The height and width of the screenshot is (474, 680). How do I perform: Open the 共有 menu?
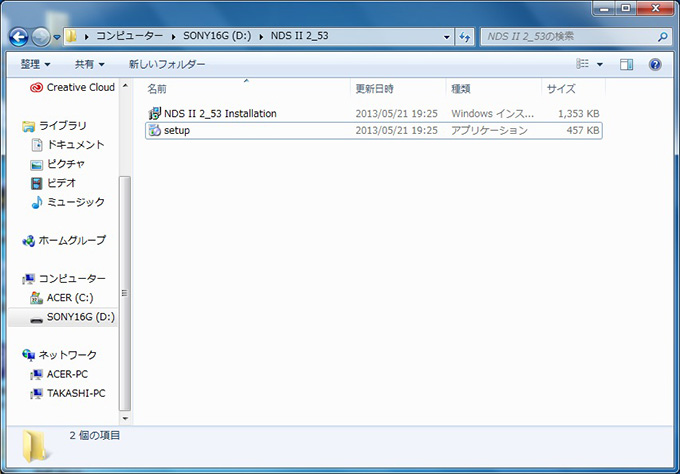coord(89,64)
